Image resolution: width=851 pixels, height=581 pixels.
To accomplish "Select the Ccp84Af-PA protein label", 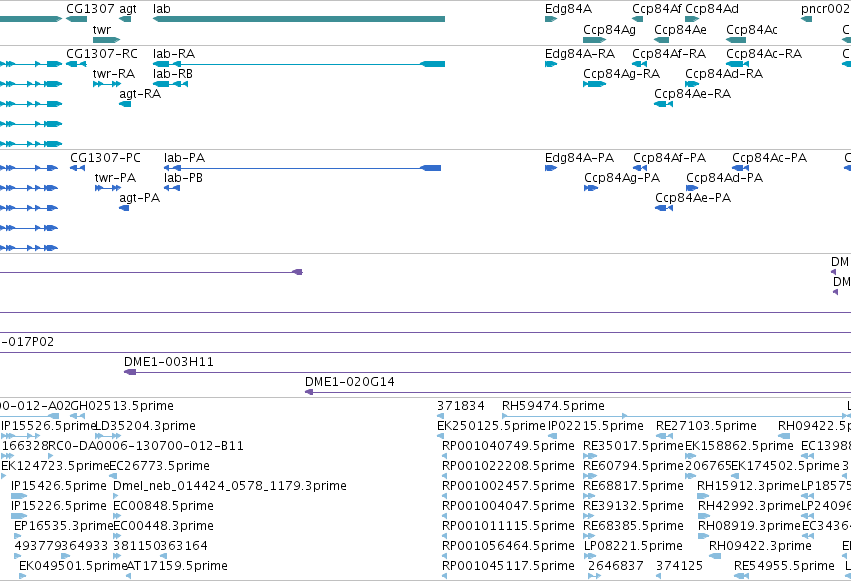I will pyautogui.click(x=669, y=158).
